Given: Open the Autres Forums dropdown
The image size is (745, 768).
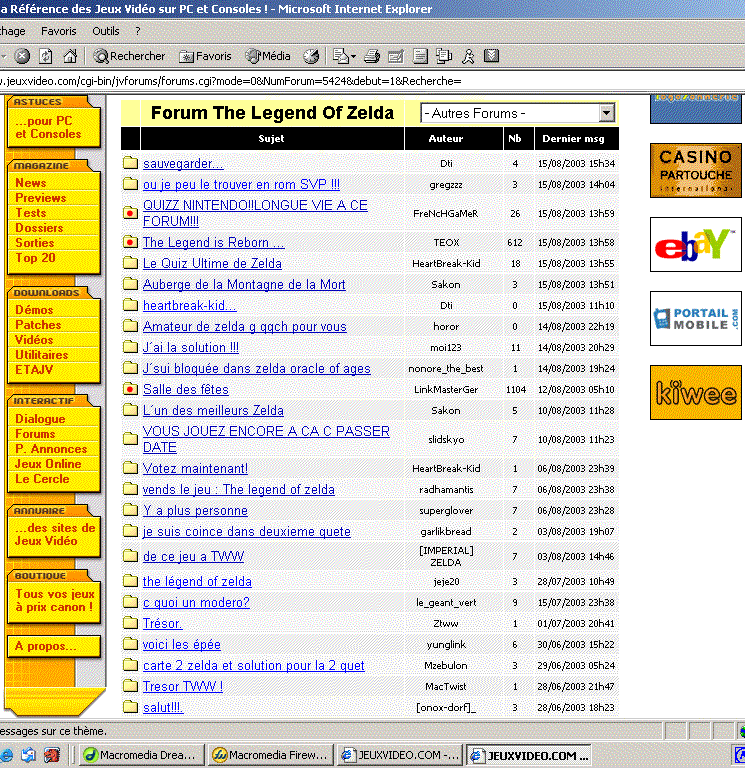Looking at the screenshot, I should (517, 114).
